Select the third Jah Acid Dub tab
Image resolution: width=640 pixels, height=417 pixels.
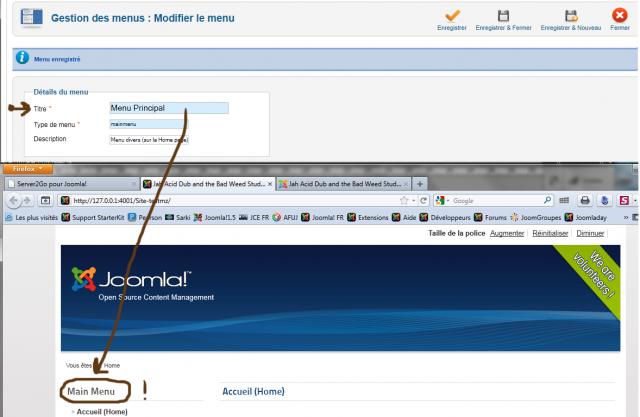pyautogui.click(x=344, y=184)
